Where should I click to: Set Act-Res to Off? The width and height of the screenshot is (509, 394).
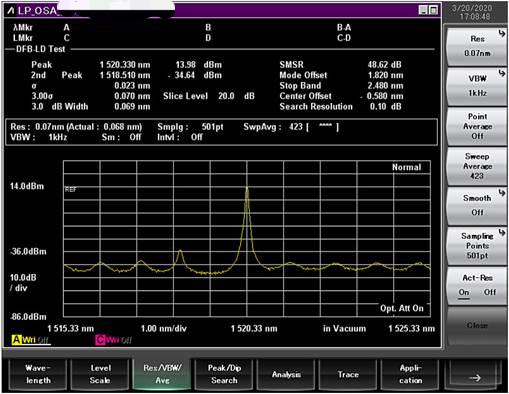tap(490, 292)
